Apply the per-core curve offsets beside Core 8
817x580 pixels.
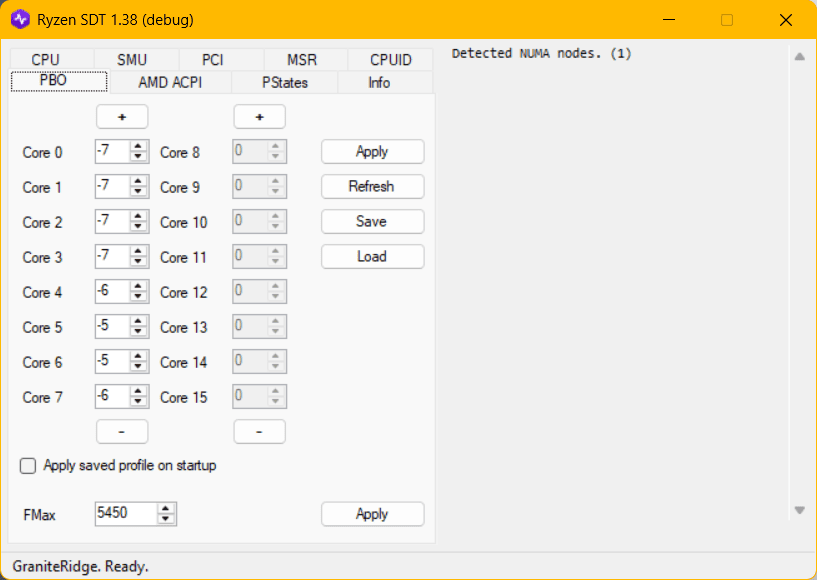click(x=373, y=152)
